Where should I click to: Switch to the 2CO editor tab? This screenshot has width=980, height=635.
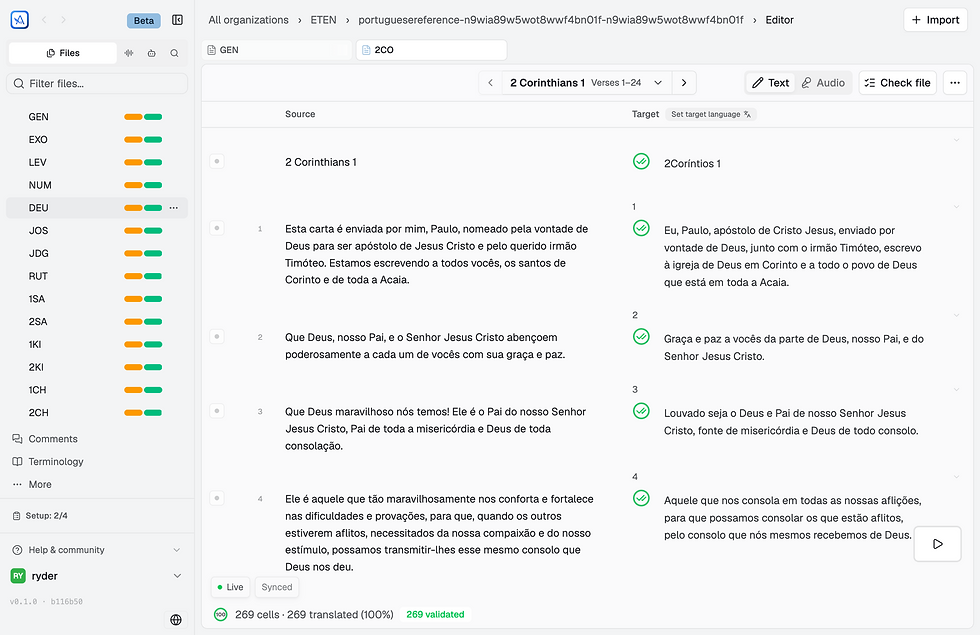(x=431, y=50)
